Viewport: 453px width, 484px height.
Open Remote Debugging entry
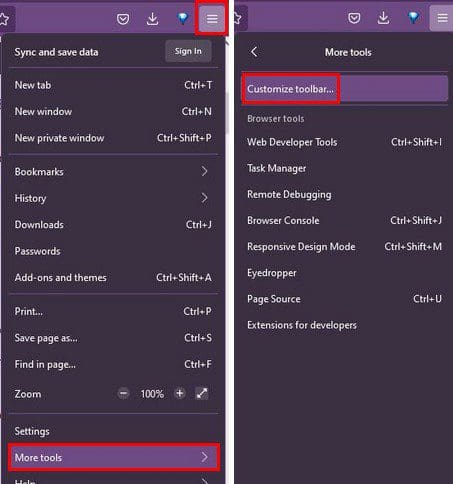point(345,194)
